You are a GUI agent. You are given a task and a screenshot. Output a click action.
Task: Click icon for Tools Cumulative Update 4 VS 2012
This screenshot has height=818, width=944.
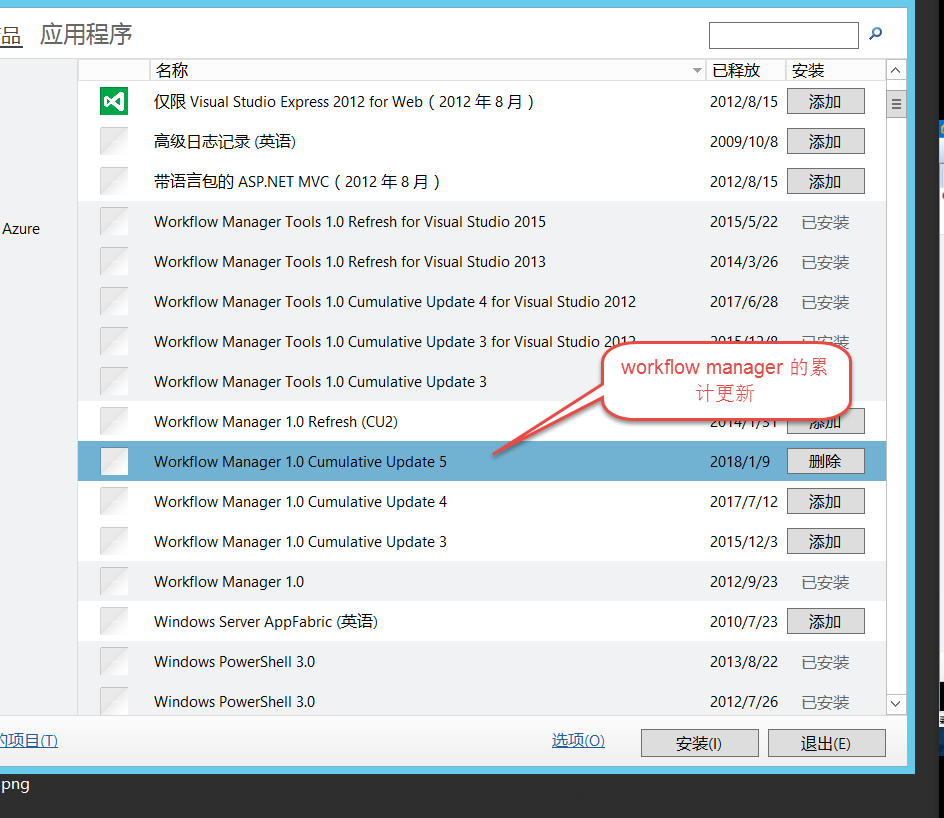[x=114, y=302]
